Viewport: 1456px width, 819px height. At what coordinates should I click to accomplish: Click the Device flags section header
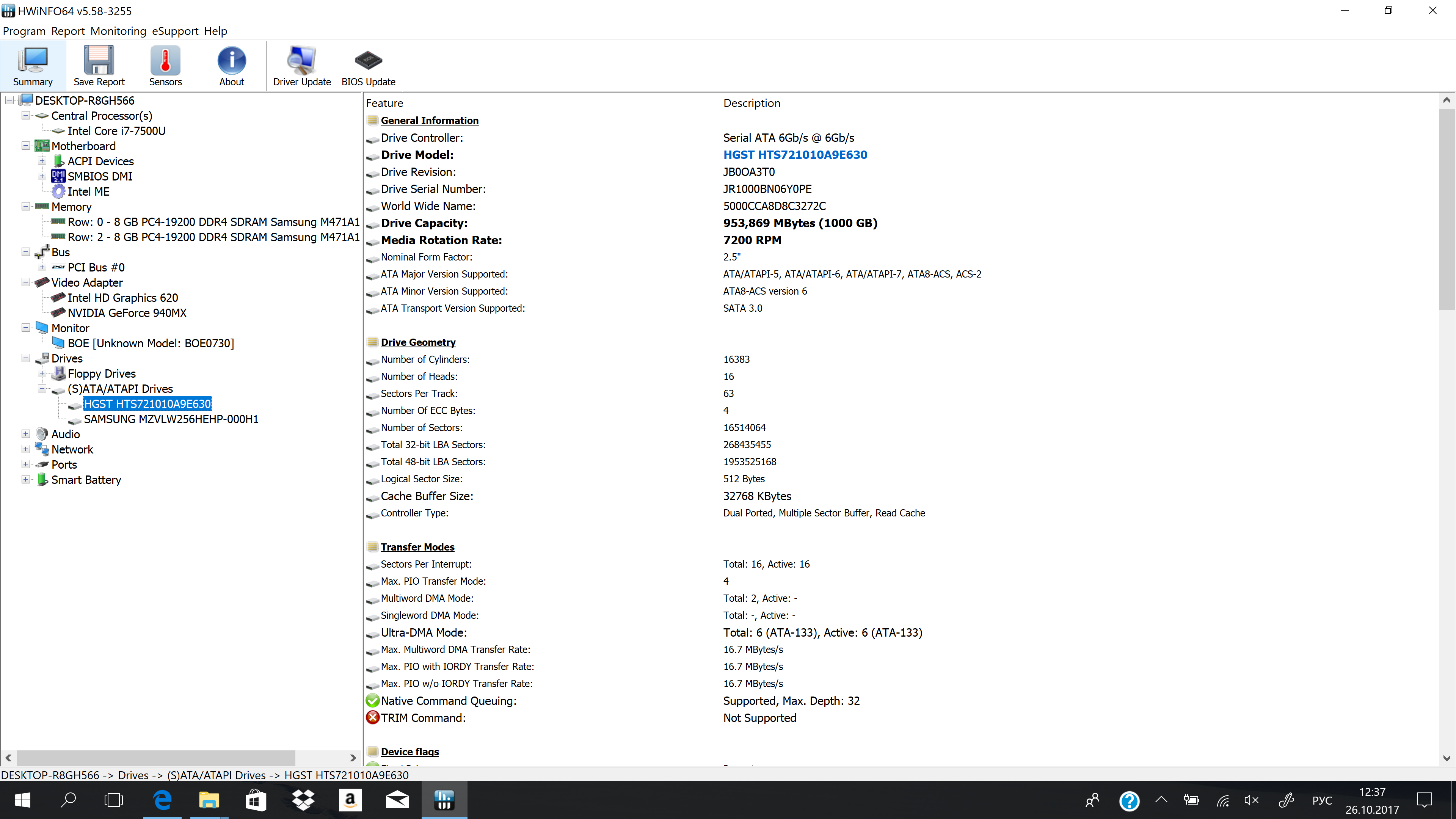pos(410,752)
